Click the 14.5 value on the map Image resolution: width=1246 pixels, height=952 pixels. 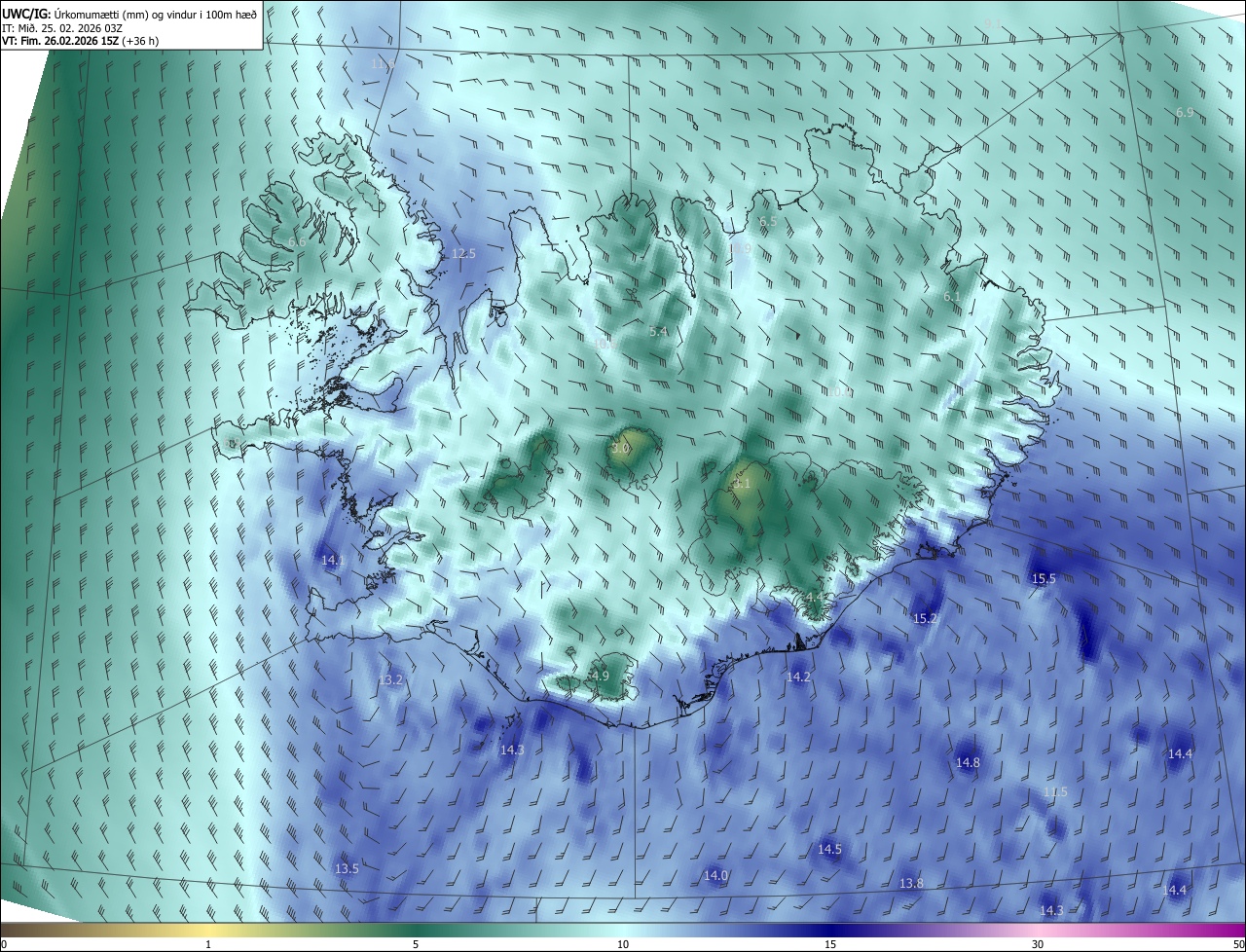(x=829, y=849)
